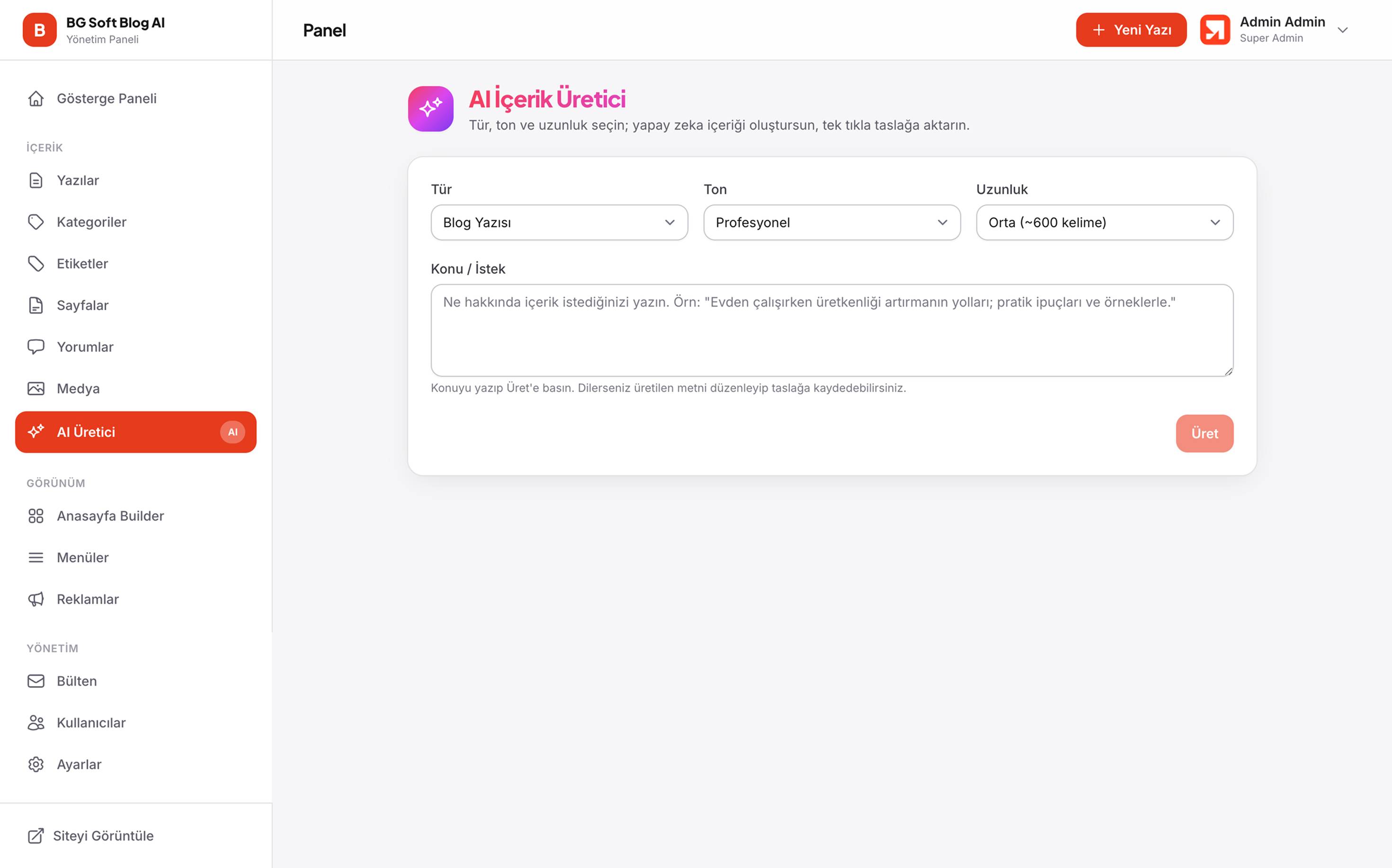The height and width of the screenshot is (868, 1392).
Task: Click the Reklamlar megaphone icon
Action: (36, 599)
